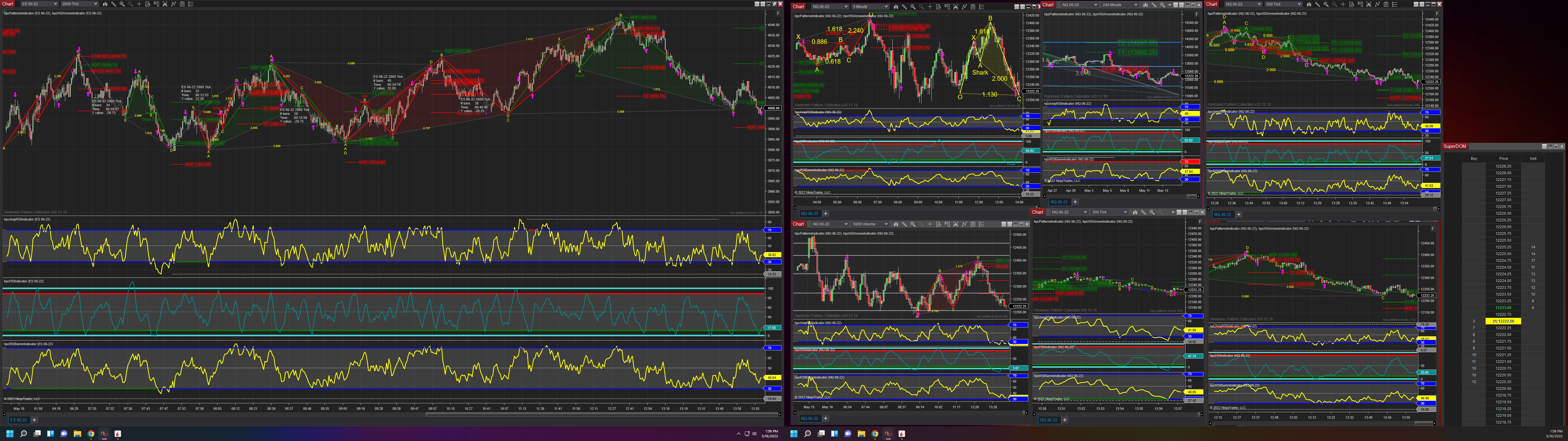Open Data Box icon in ES chart toolbar
Viewport: 1568px width, 441px height.
[x=148, y=4]
